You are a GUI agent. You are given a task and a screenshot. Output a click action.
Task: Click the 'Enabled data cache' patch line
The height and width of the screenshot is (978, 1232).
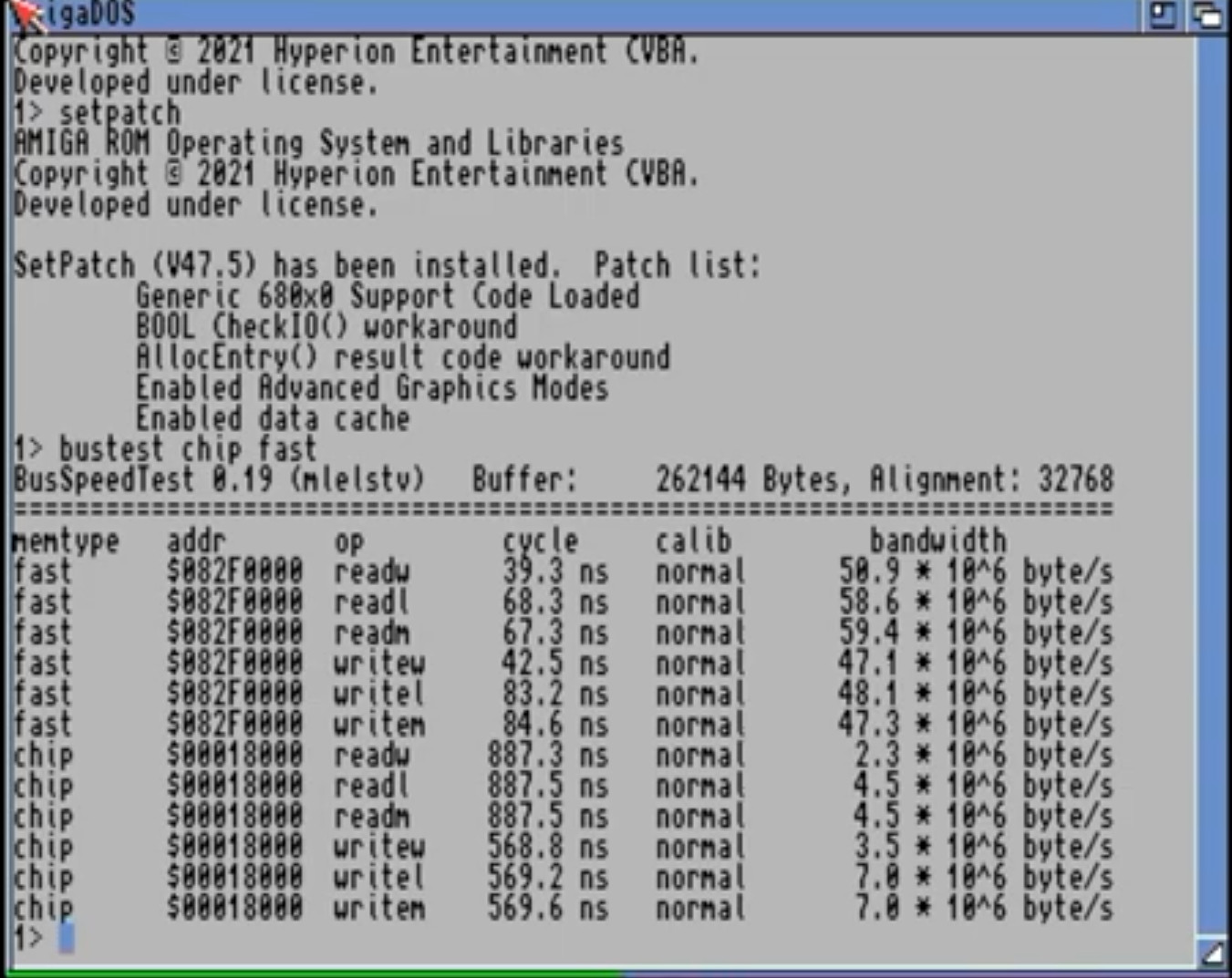click(273, 419)
